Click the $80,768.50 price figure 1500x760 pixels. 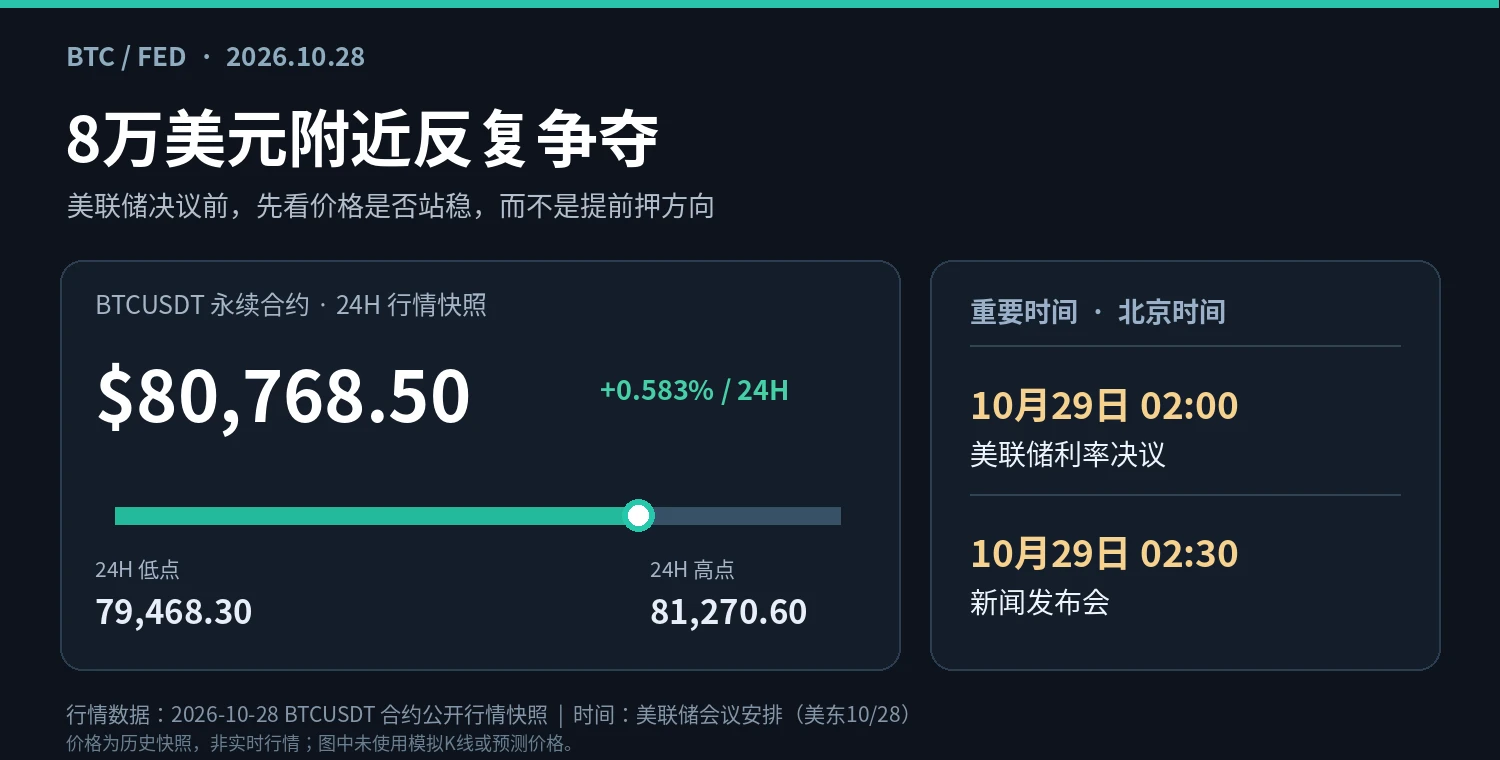click(283, 397)
